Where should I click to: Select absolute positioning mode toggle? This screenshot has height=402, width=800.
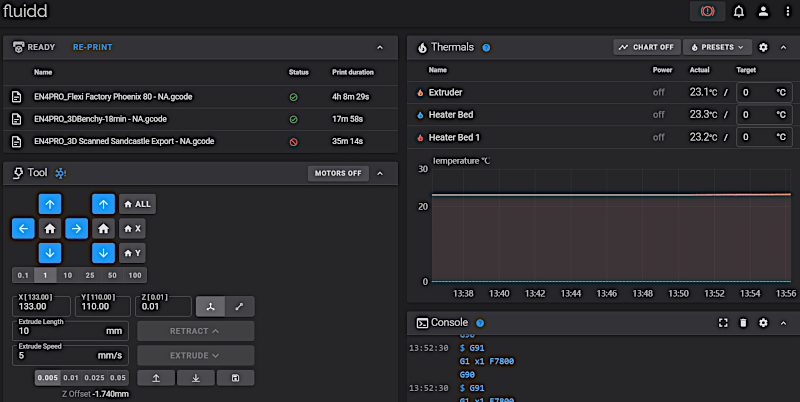[211, 307]
